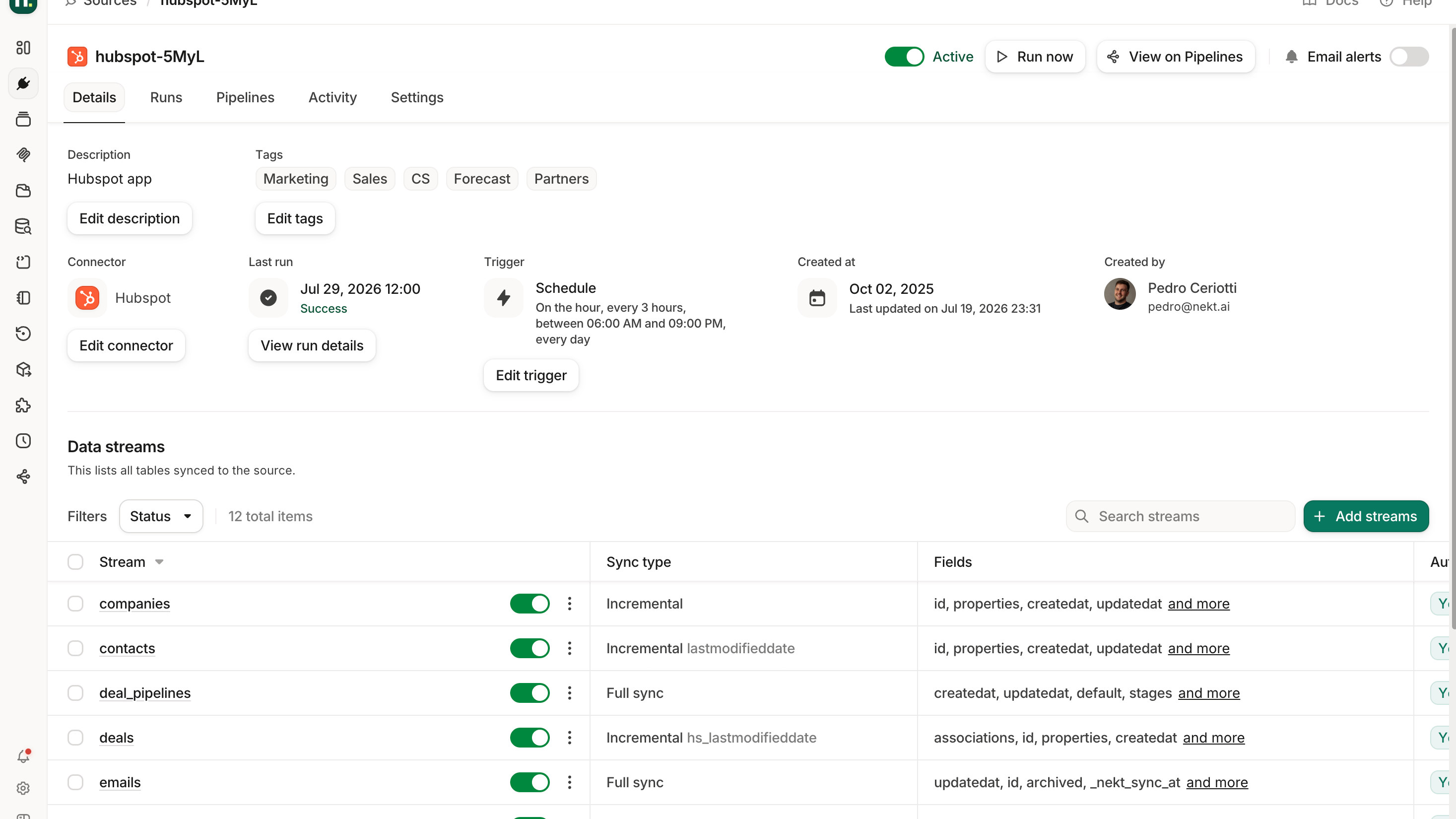The height and width of the screenshot is (819, 1456).
Task: Disable the contacts stream toggle
Action: (529, 648)
